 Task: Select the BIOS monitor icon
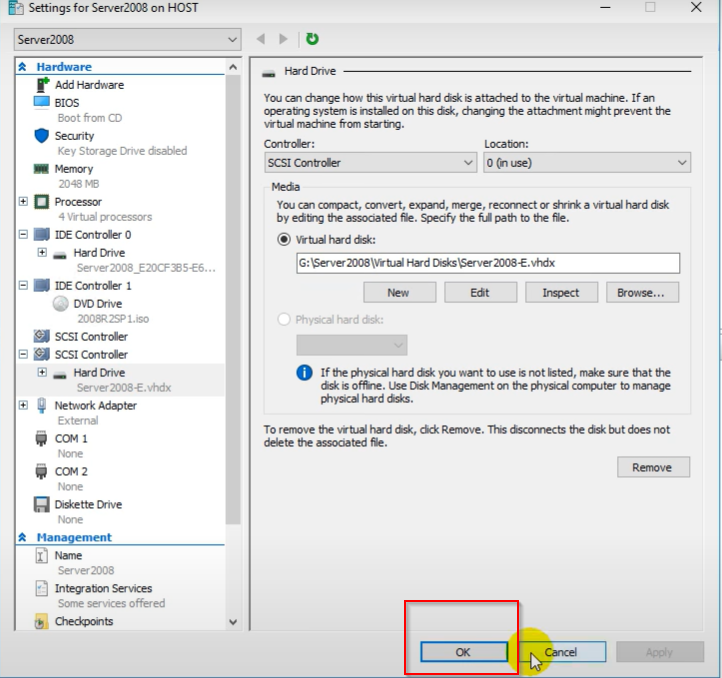click(x=41, y=102)
